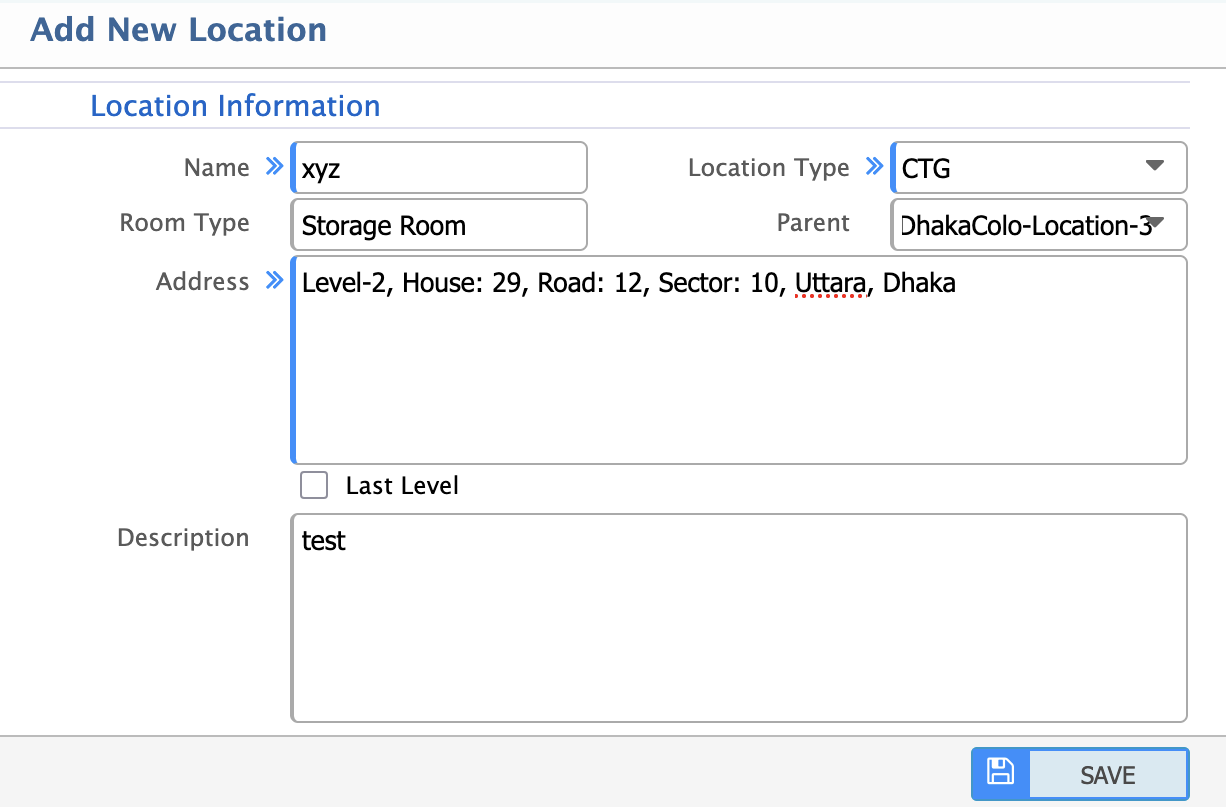Image resolution: width=1226 pixels, height=807 pixels.
Task: Click the floppy disk save icon
Action: 1000,773
